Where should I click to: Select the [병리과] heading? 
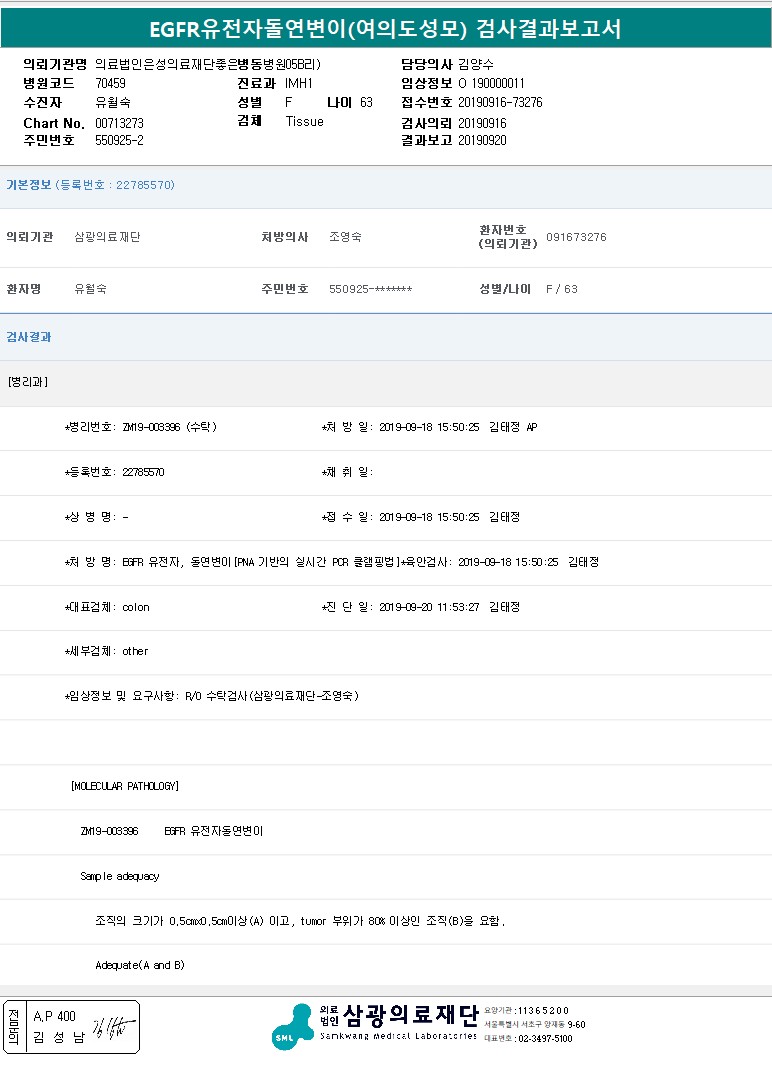28,382
